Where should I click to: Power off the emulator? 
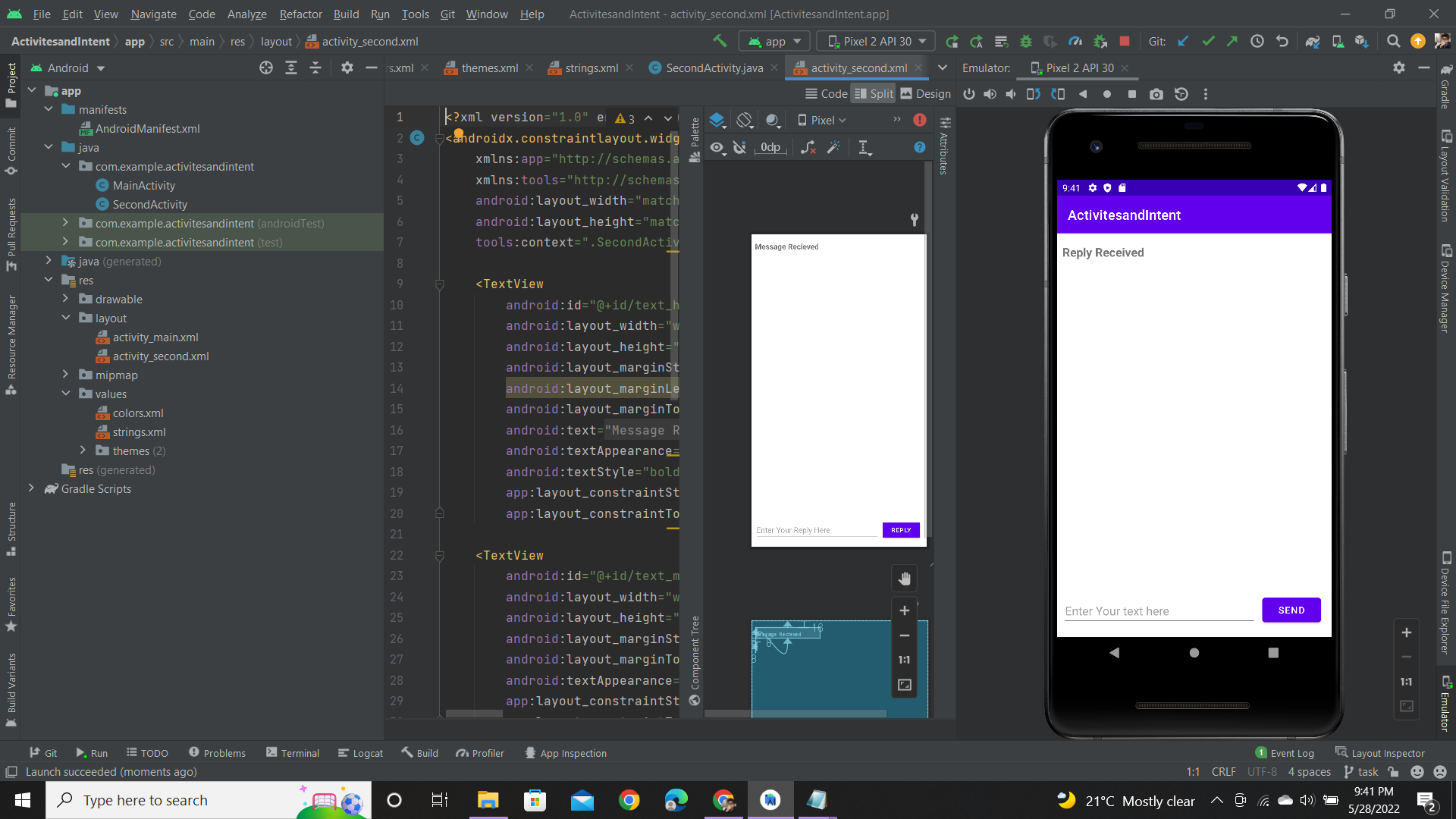click(970, 94)
